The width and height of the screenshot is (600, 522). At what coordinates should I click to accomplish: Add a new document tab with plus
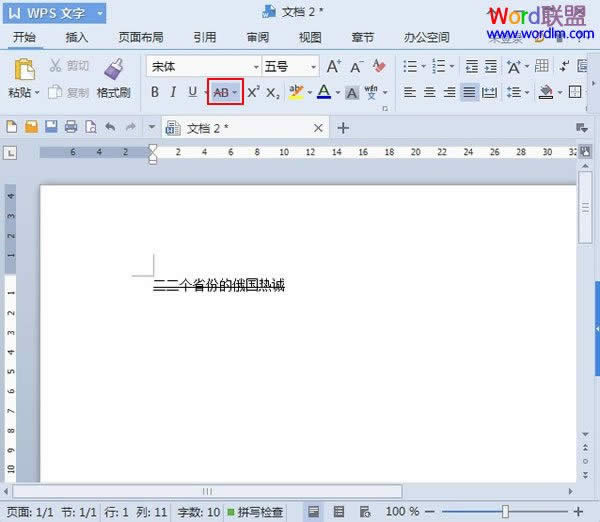(x=343, y=128)
